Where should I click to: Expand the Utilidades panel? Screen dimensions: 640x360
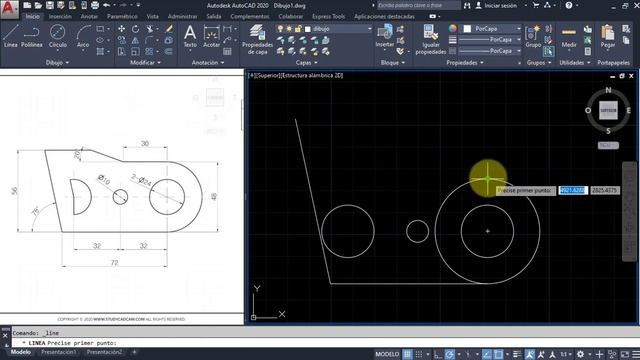[575, 62]
